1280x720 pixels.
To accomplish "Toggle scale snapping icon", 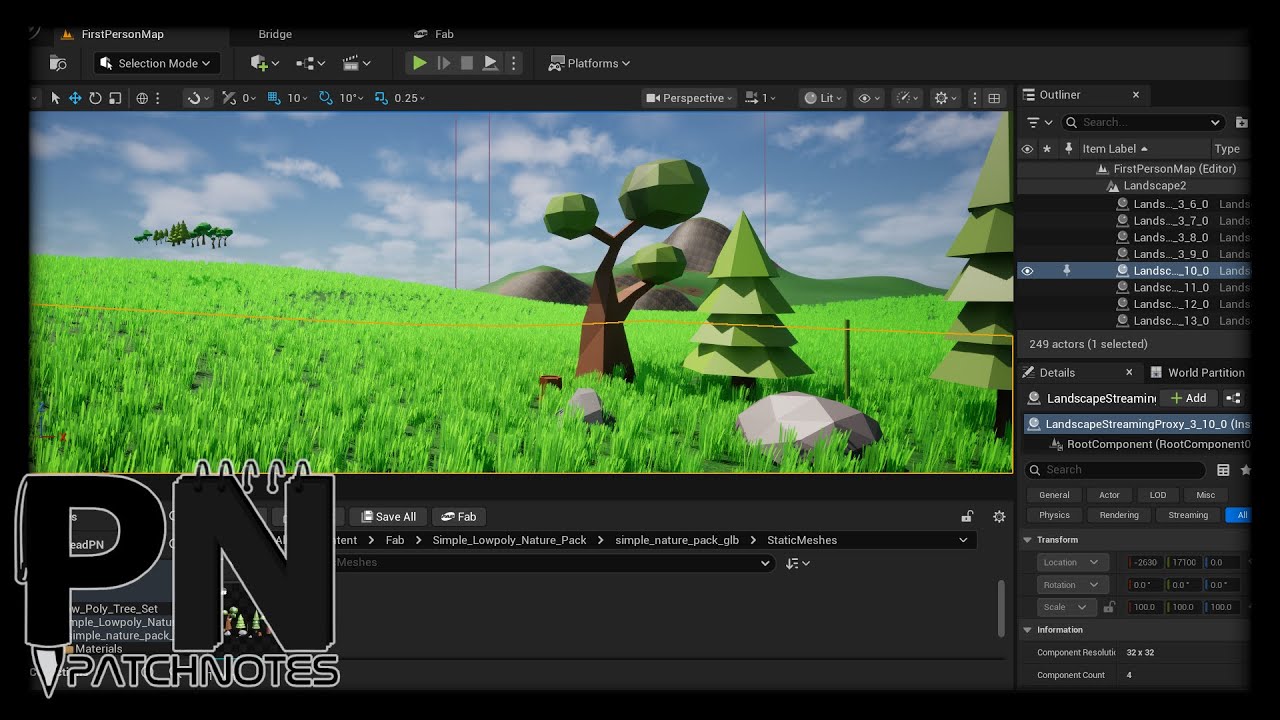I will click(381, 98).
